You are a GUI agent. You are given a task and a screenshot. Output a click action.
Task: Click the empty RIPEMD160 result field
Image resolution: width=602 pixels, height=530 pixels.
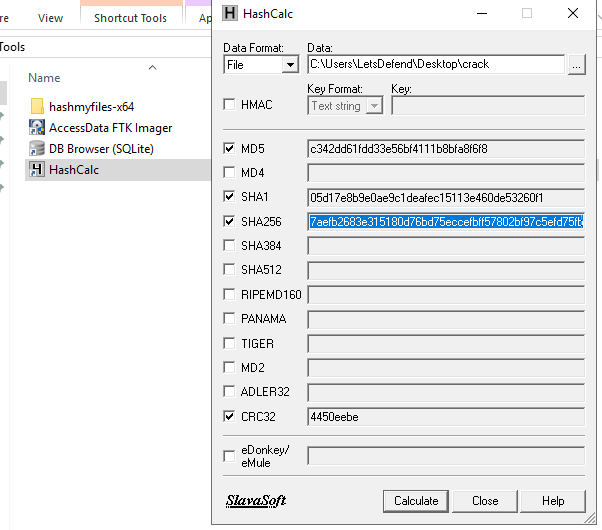pyautogui.click(x=446, y=295)
